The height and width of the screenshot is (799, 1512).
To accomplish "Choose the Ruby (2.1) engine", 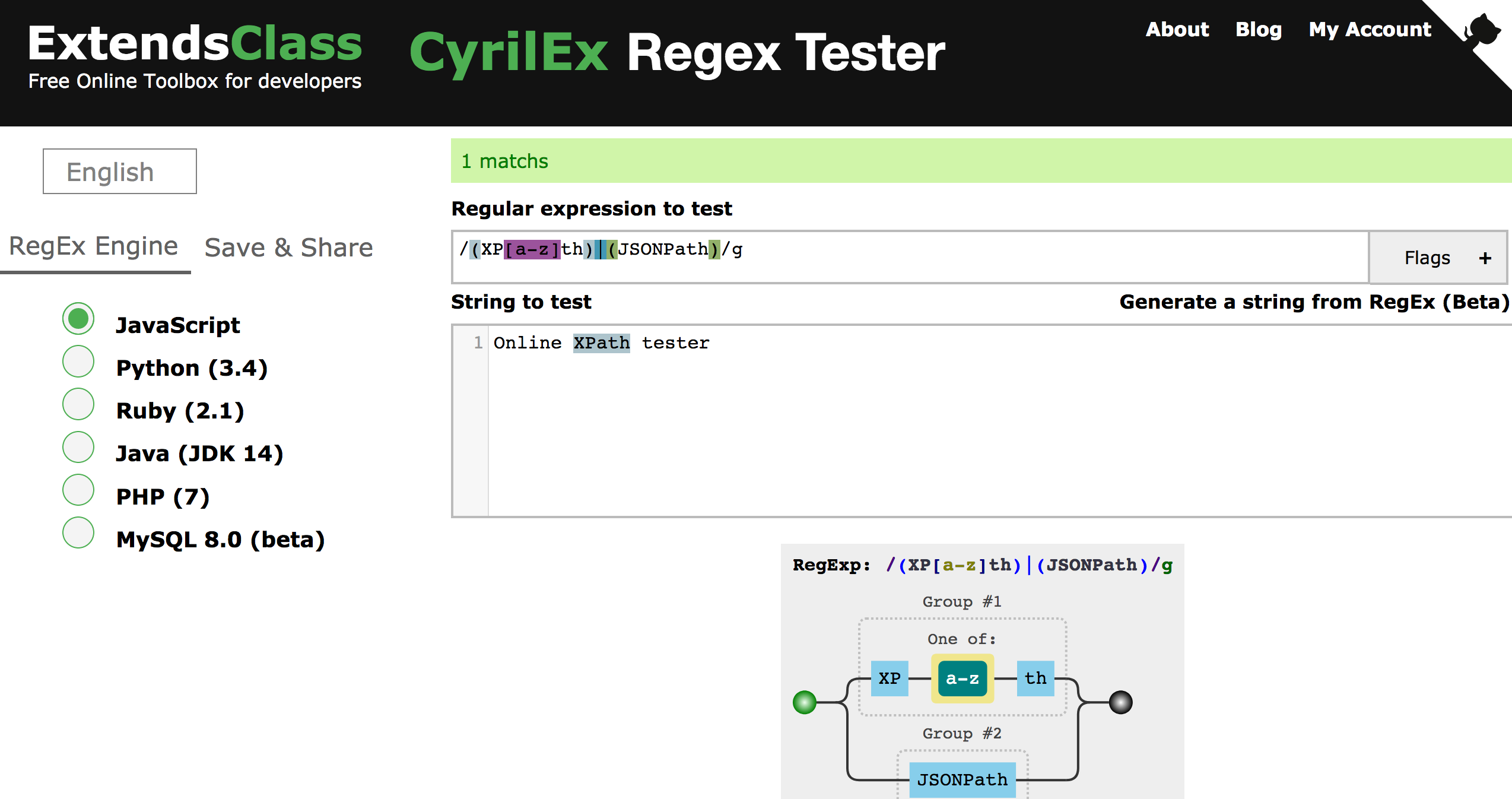I will point(78,404).
